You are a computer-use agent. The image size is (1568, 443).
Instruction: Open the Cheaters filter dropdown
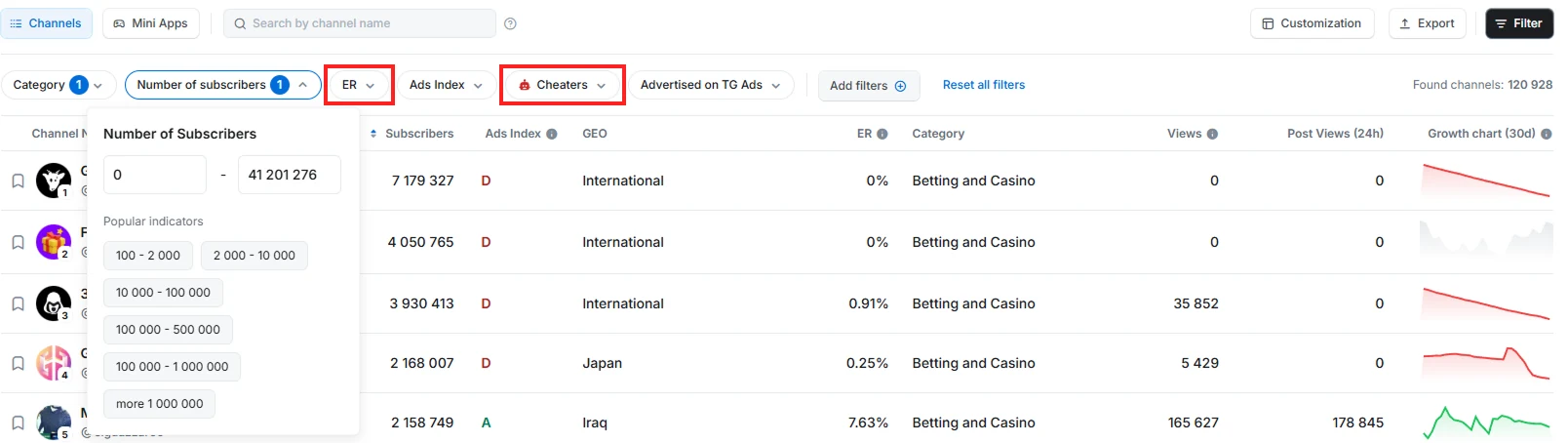pos(562,85)
